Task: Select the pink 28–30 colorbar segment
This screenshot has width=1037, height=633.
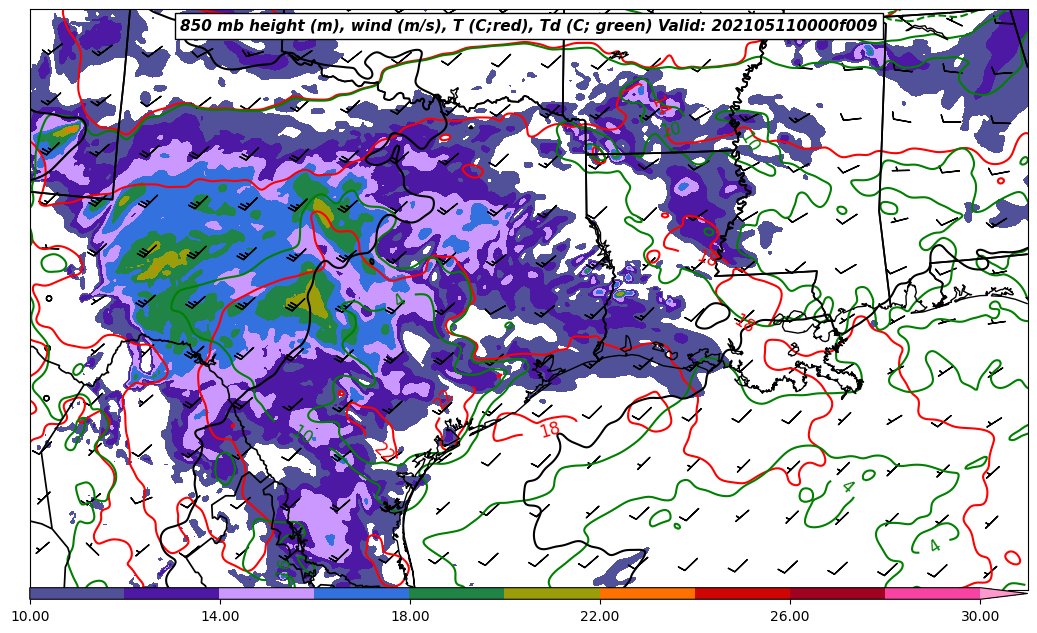Action: 933,593
